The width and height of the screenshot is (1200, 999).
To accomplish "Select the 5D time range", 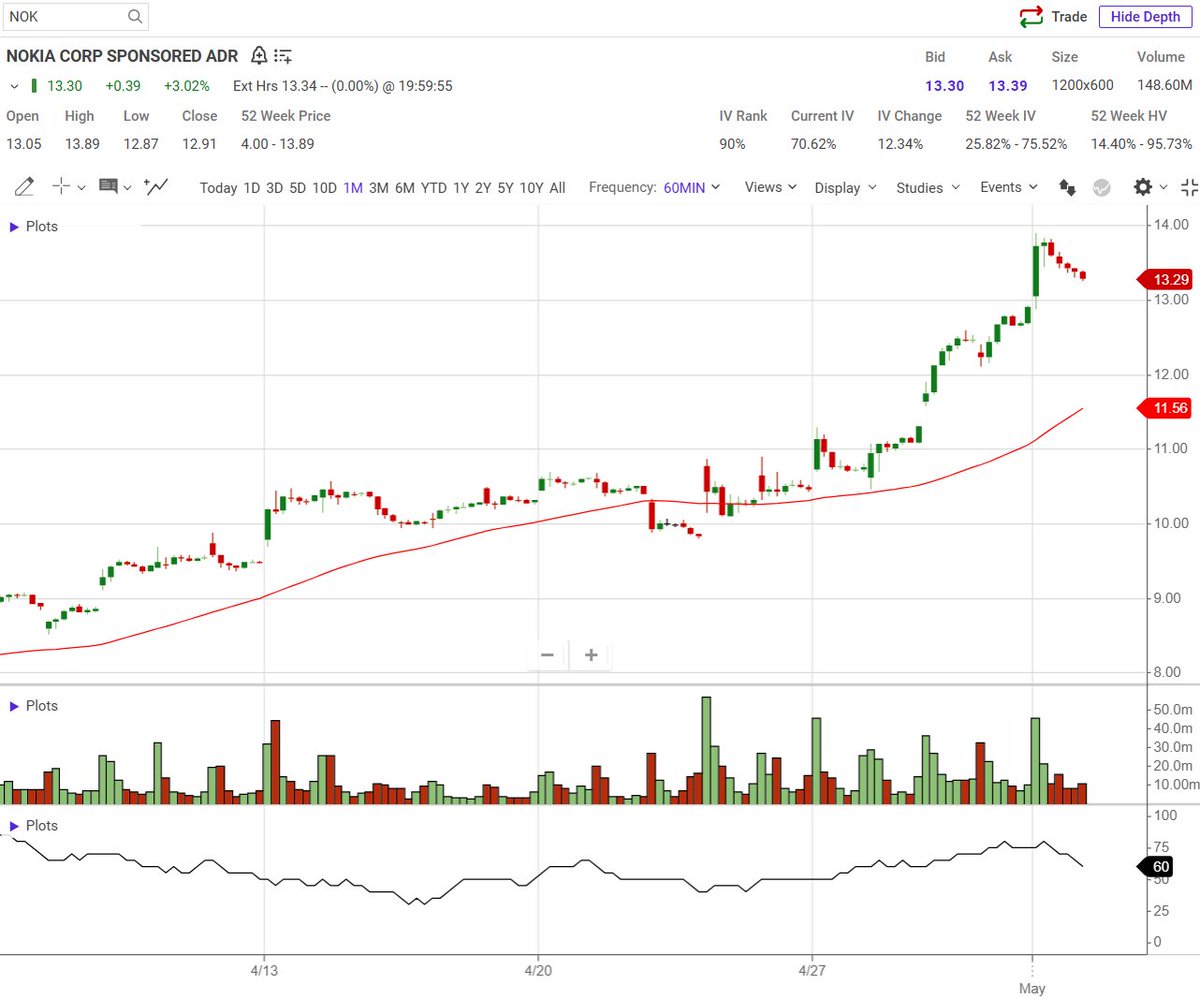I will (x=298, y=188).
